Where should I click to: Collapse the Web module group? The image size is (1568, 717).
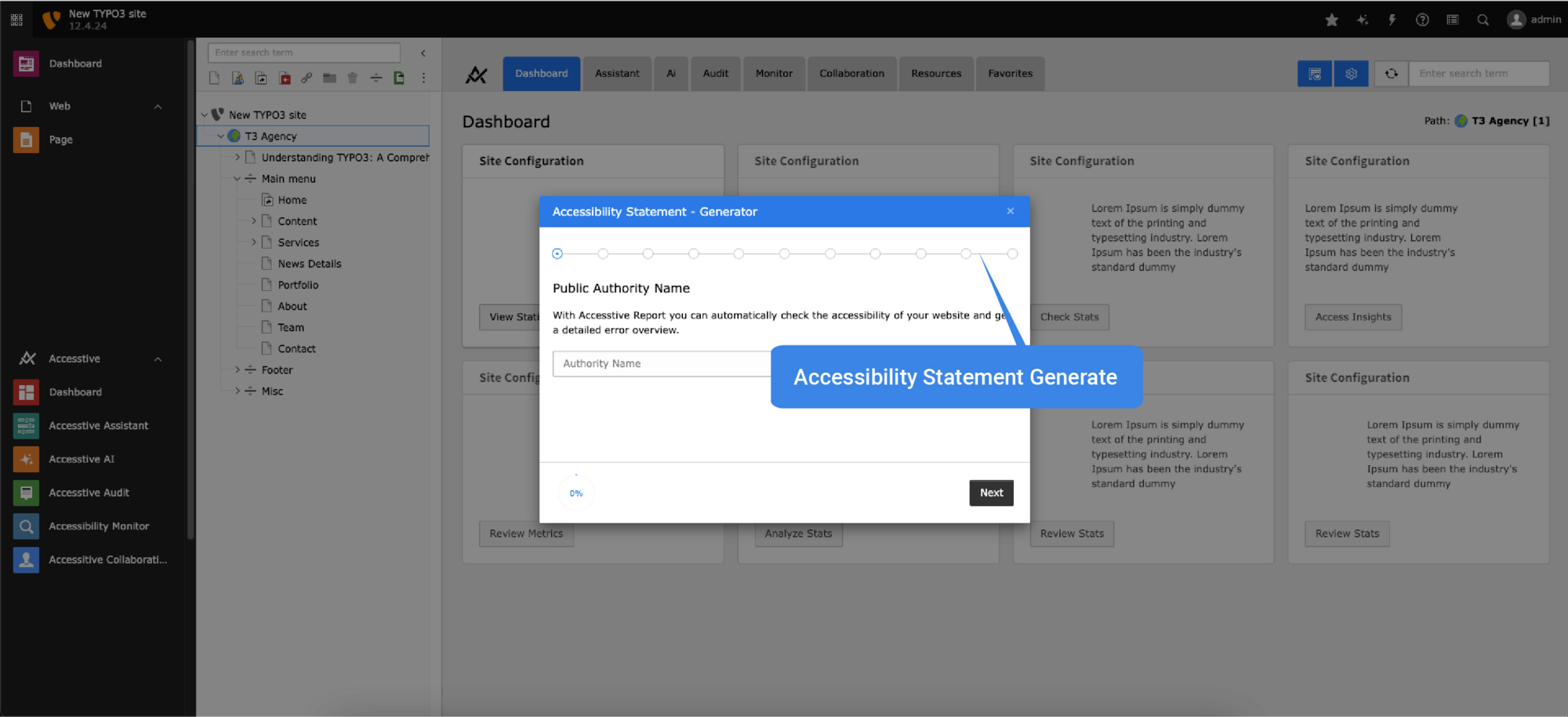[x=158, y=107]
